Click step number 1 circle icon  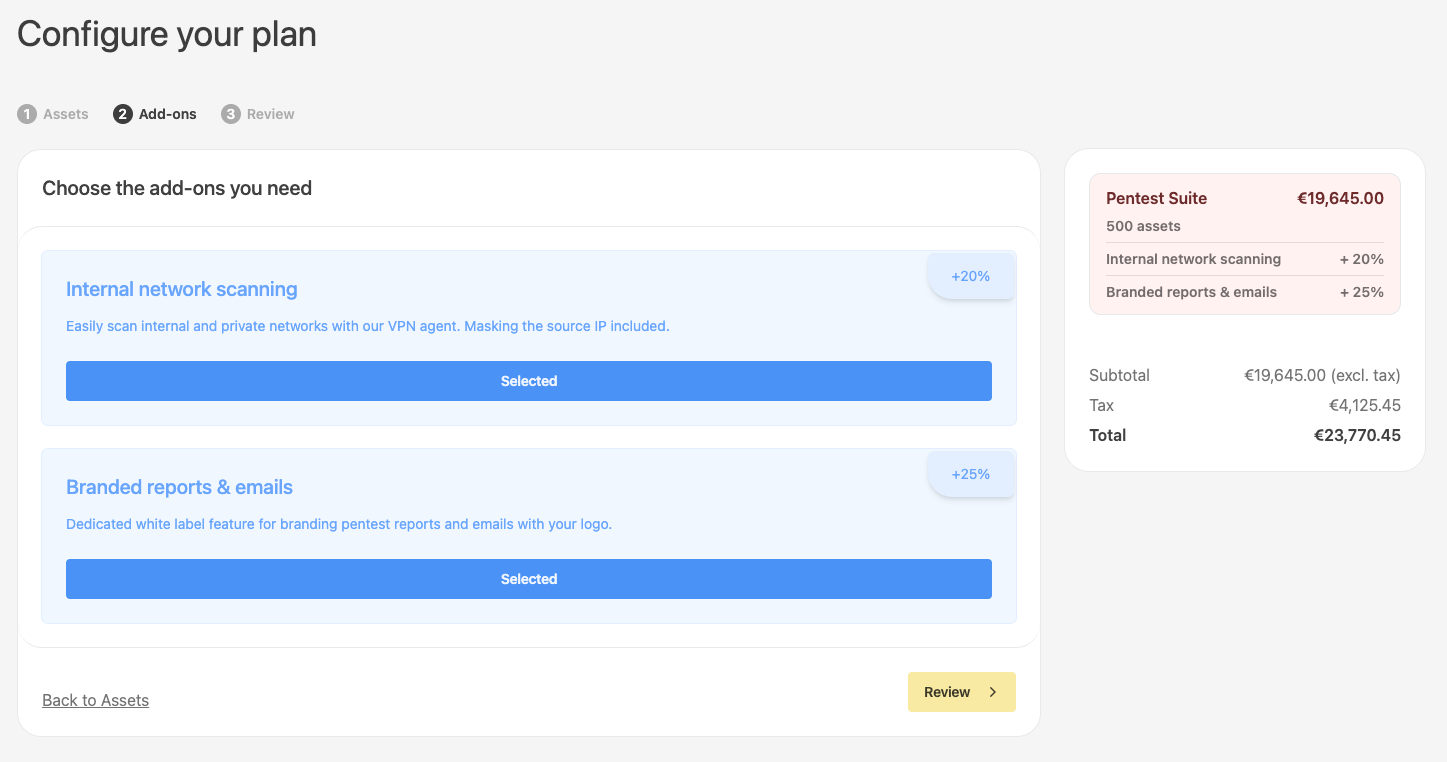(x=27, y=114)
